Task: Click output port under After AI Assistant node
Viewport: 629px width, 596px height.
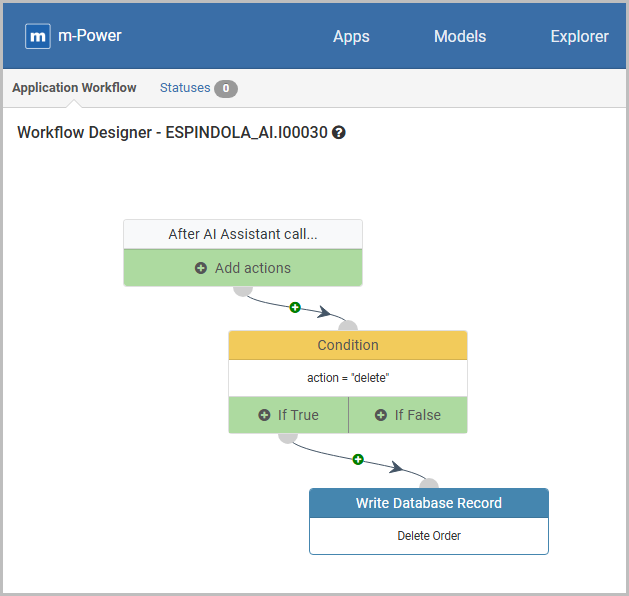Action: 242,289
